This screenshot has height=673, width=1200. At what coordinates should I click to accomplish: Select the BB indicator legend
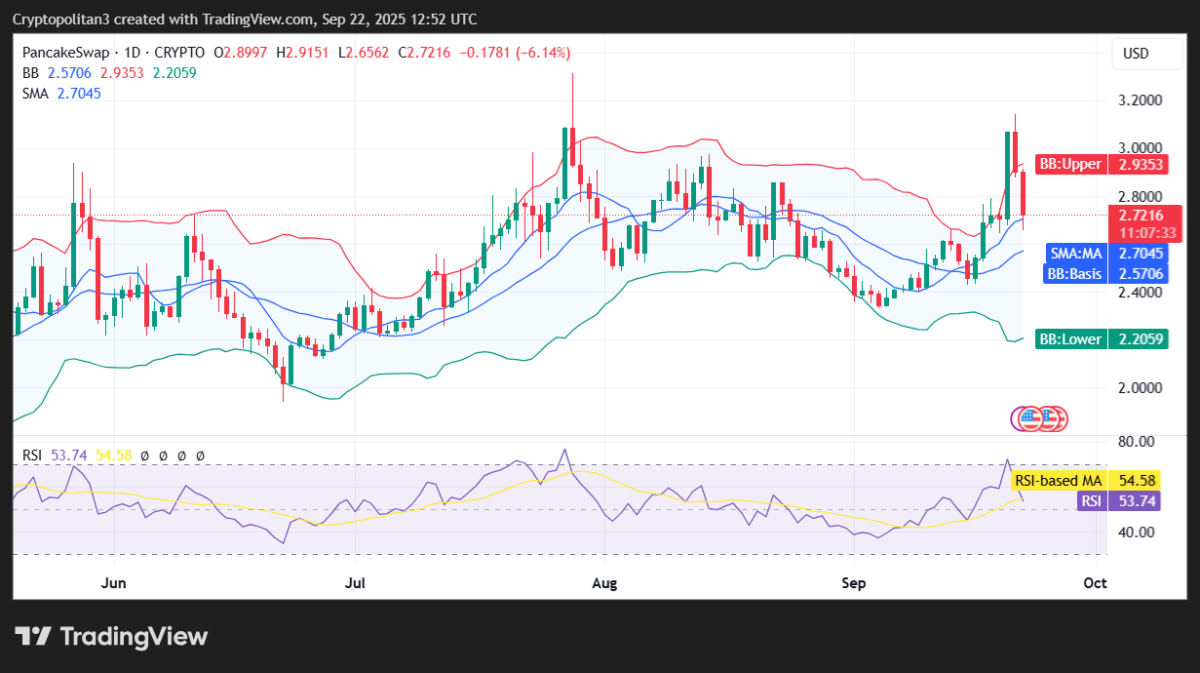[30, 73]
